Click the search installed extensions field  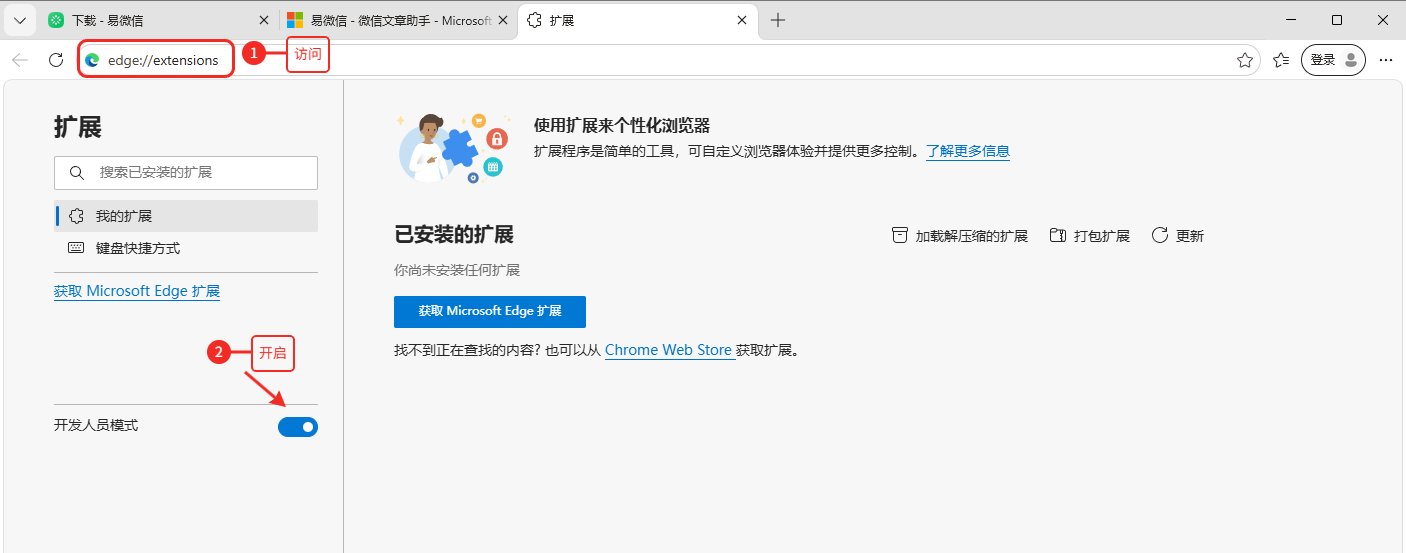pyautogui.click(x=186, y=173)
